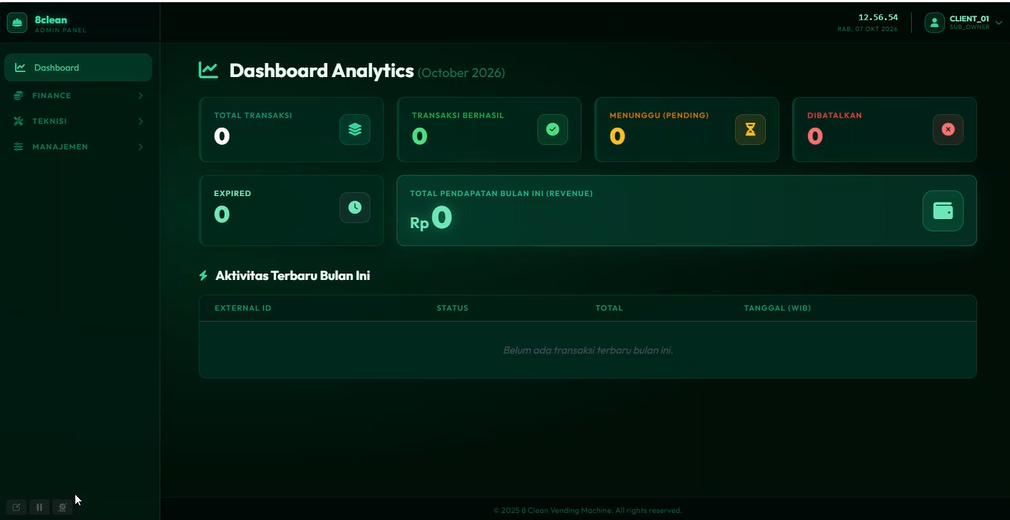This screenshot has height=520, width=1010.
Task: Toggle the webcam button in the corner
Action: click(x=62, y=507)
